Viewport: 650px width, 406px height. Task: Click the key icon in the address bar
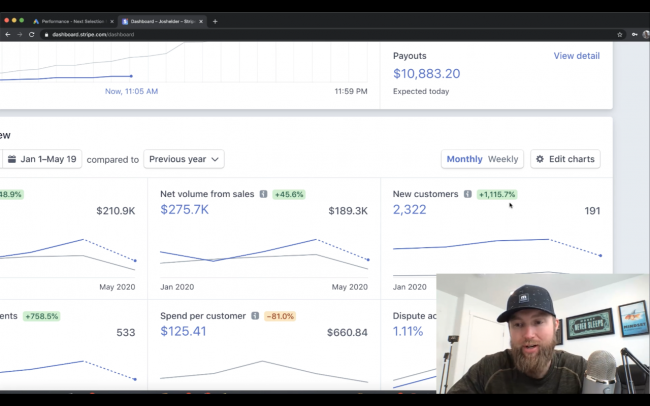point(635,34)
